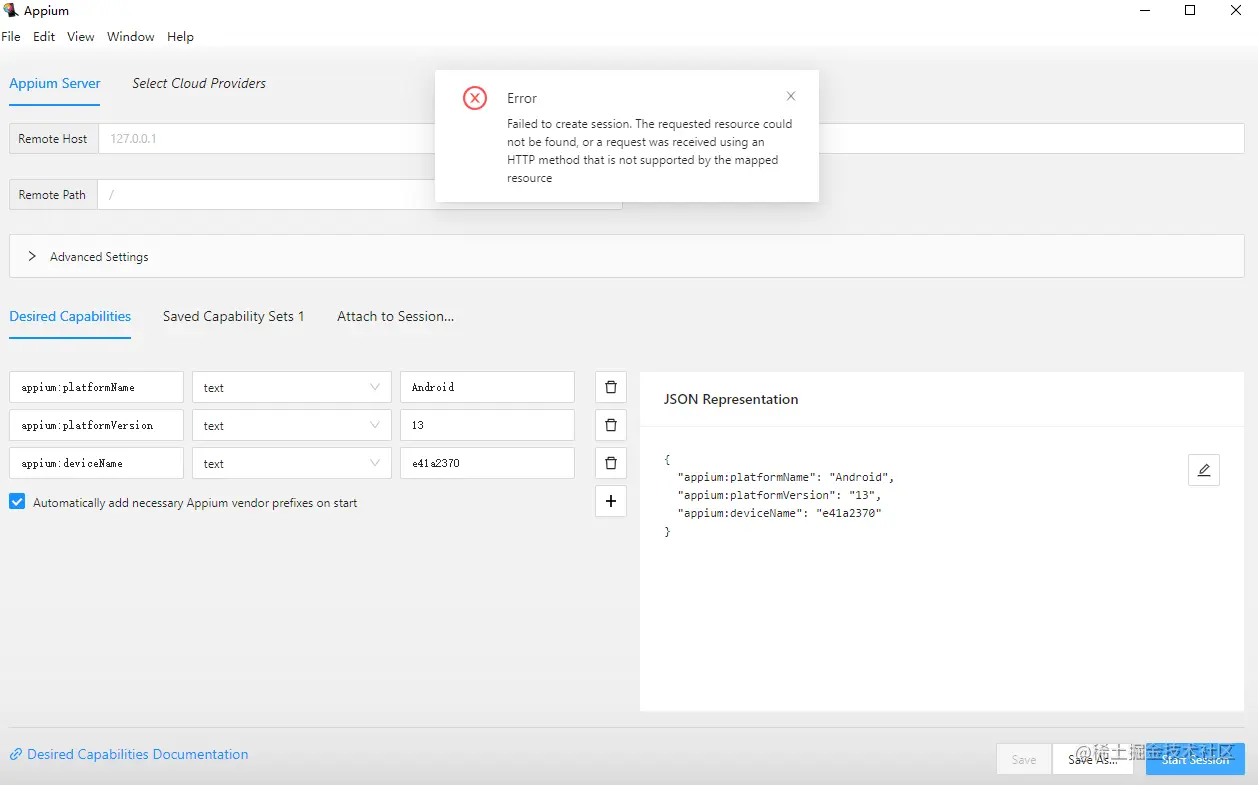
Task: Open type dropdown for deviceName capability
Action: coord(291,463)
